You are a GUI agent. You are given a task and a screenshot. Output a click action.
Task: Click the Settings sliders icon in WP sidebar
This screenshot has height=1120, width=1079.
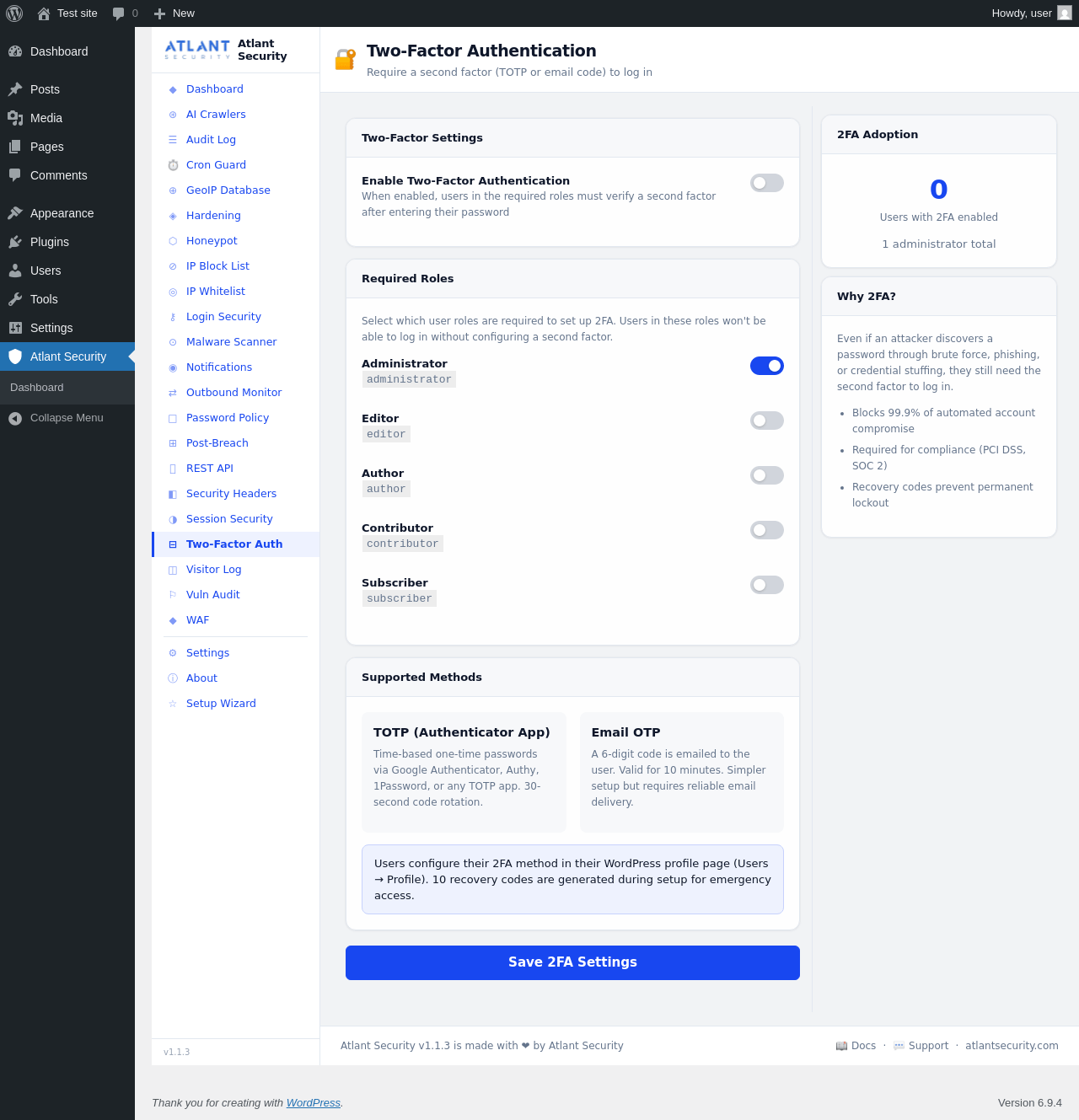click(x=15, y=328)
